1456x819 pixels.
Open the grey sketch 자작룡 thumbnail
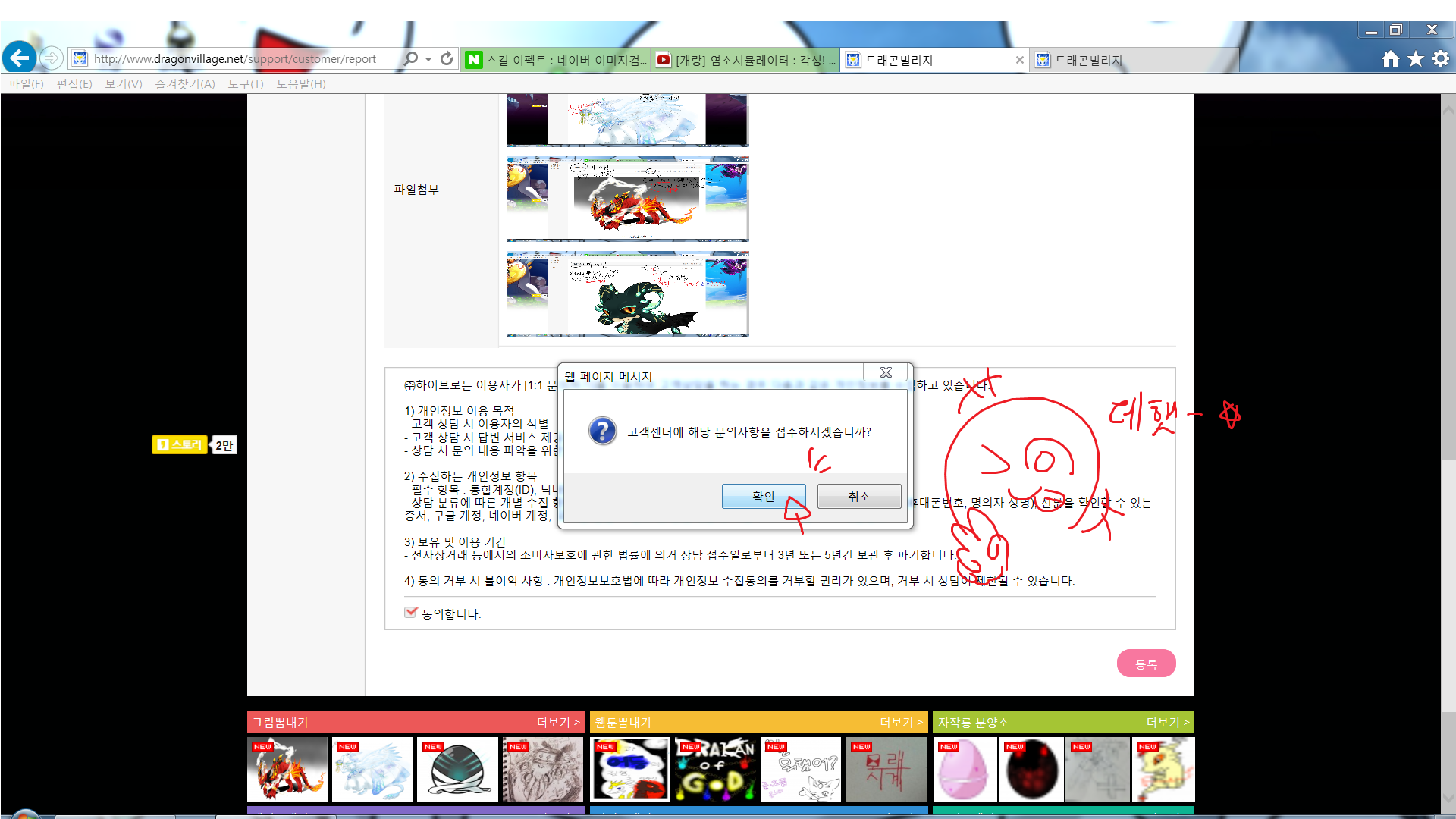1097,769
